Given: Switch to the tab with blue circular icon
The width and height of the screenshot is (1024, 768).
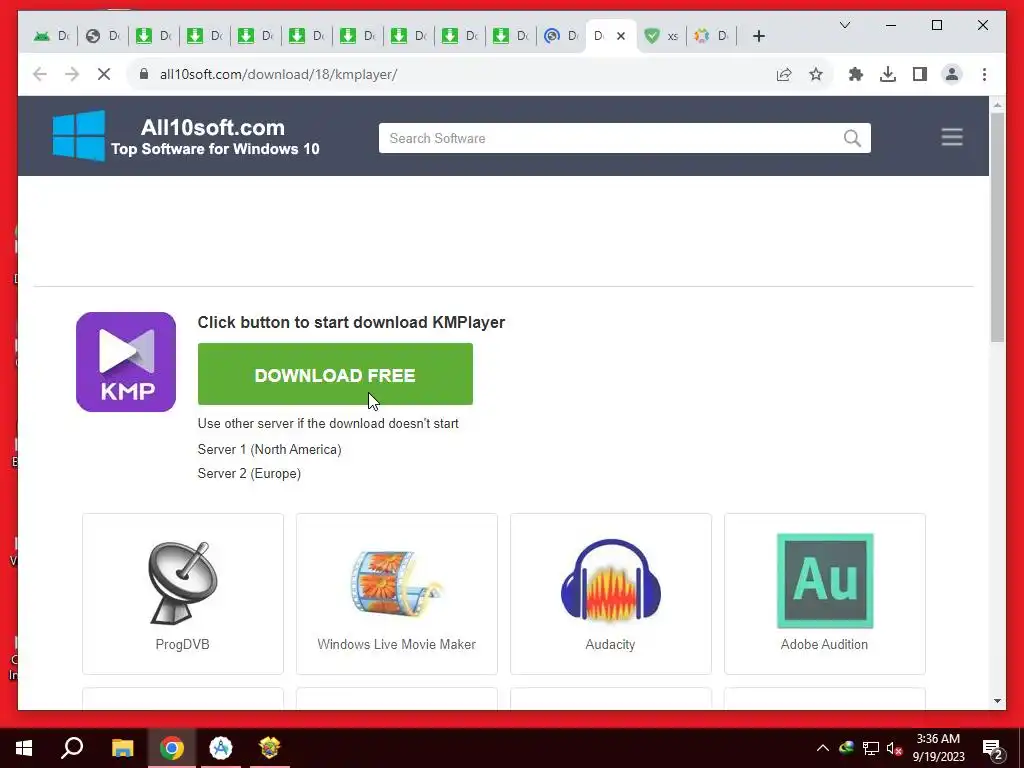Looking at the screenshot, I should (562, 36).
